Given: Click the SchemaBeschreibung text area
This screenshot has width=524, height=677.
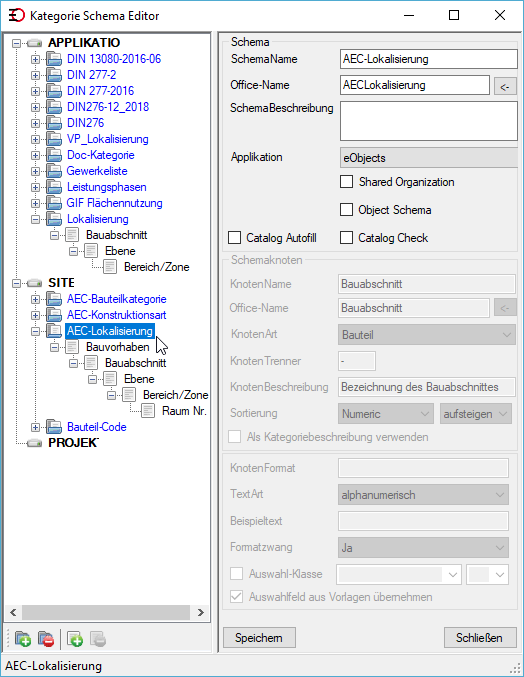Looking at the screenshot, I should coord(429,121).
